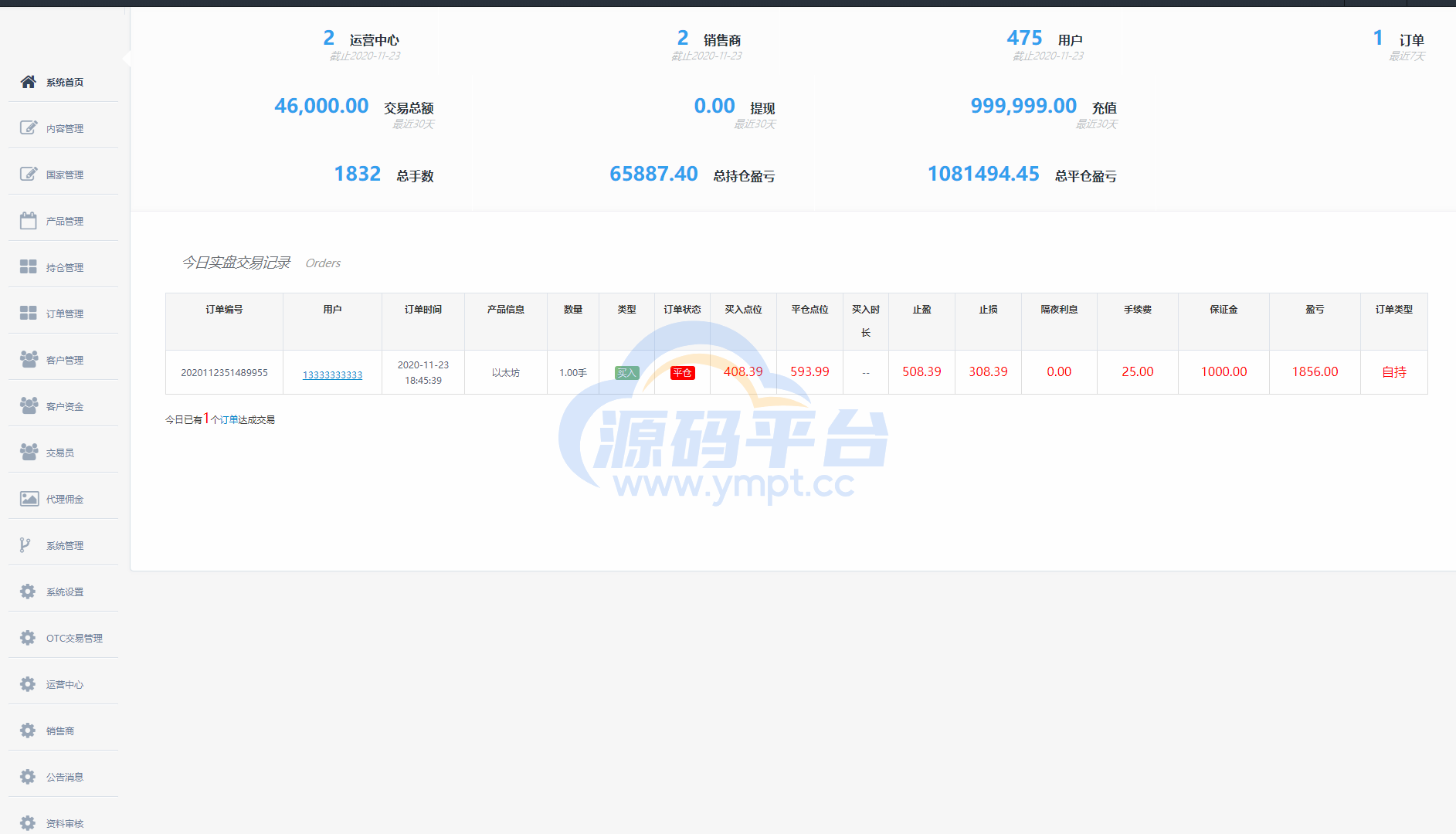Screen dimensions: 1456x834
Task: Click the users icon beside 交易员
Action: 29,453
